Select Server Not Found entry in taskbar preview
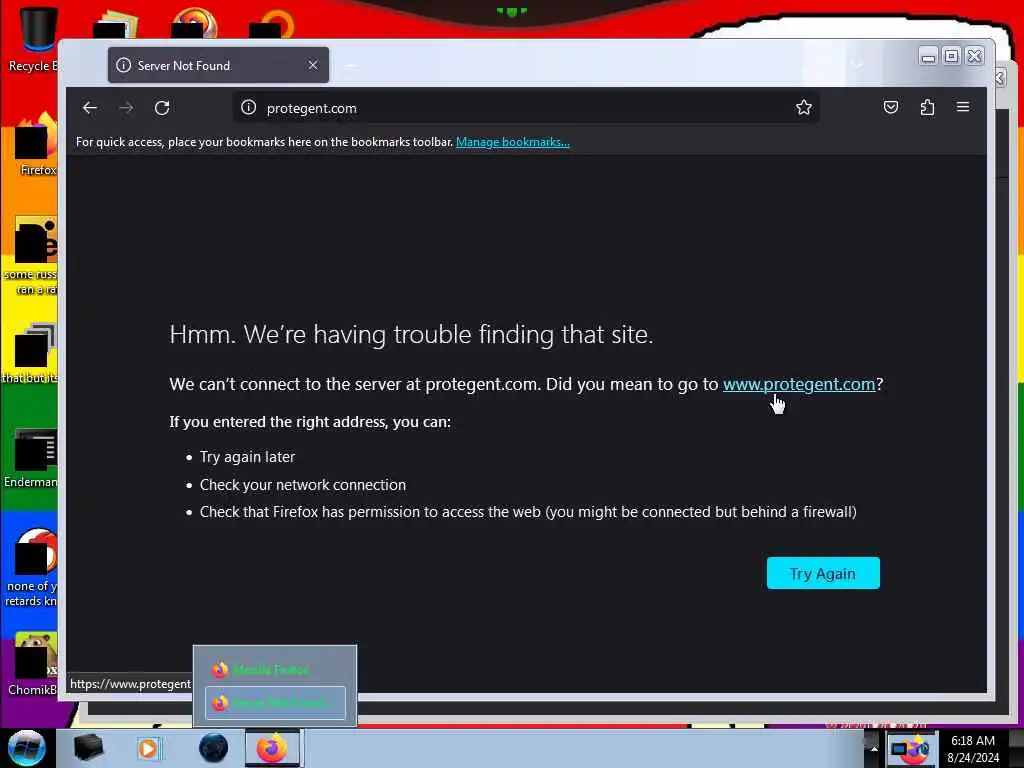This screenshot has height=768, width=1024. coord(275,703)
